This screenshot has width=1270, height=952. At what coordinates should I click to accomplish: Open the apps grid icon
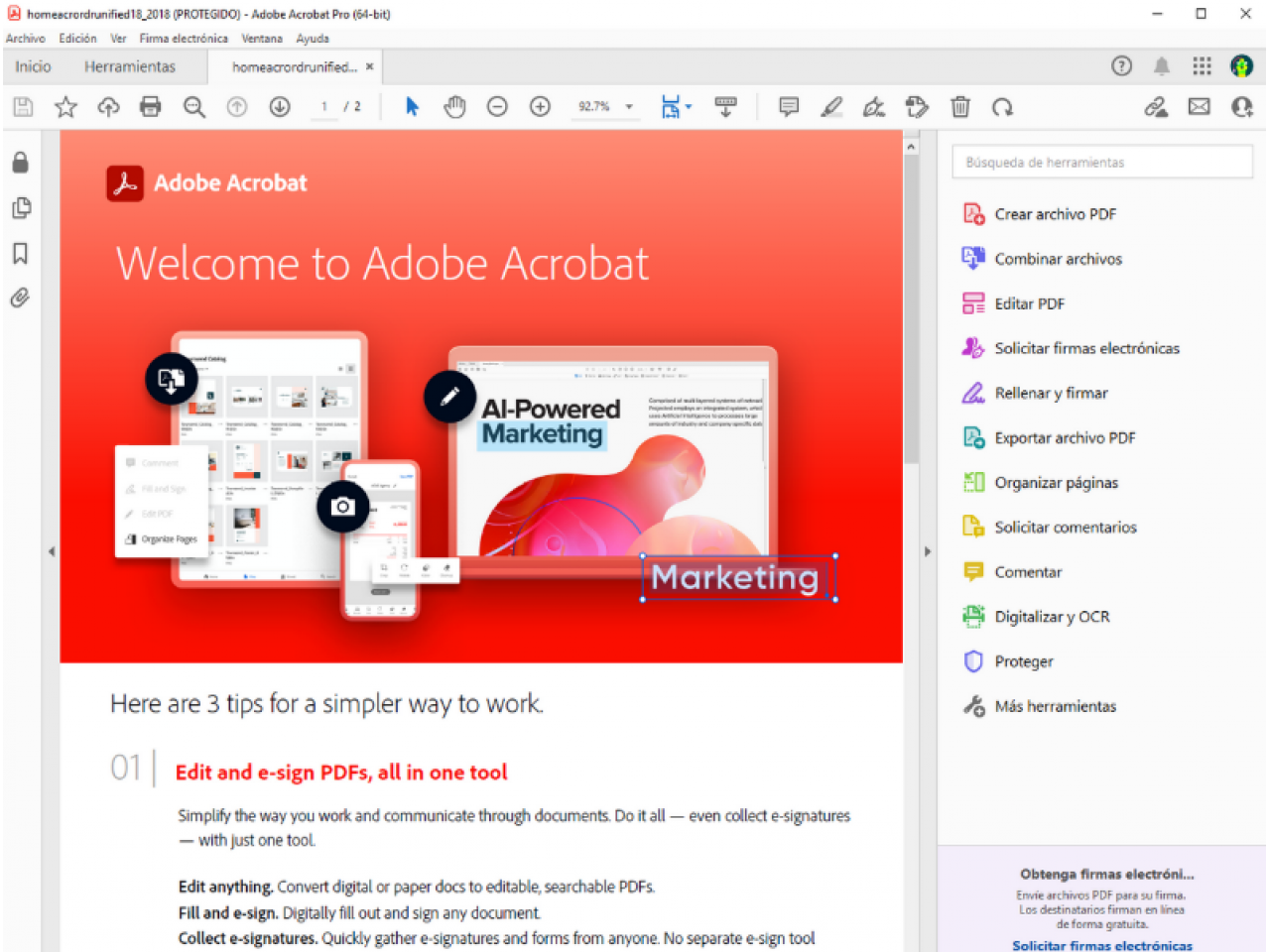(1202, 66)
